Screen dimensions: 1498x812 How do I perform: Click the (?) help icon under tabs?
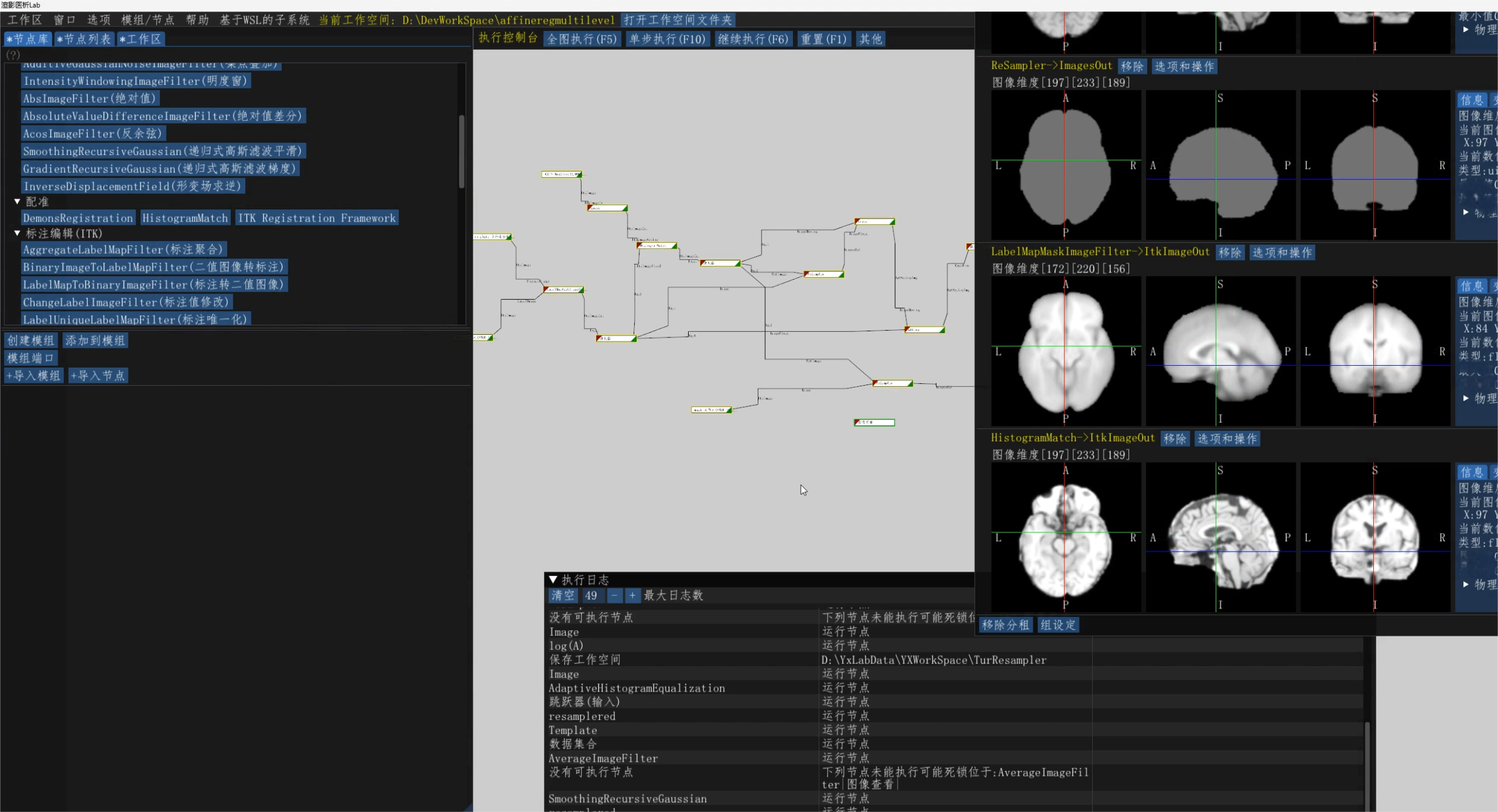pos(13,54)
